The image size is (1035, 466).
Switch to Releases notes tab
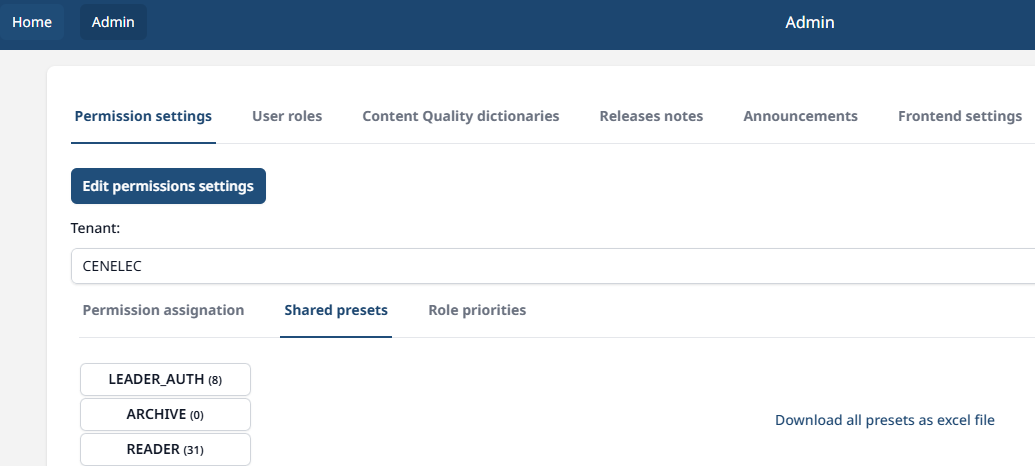click(x=651, y=116)
